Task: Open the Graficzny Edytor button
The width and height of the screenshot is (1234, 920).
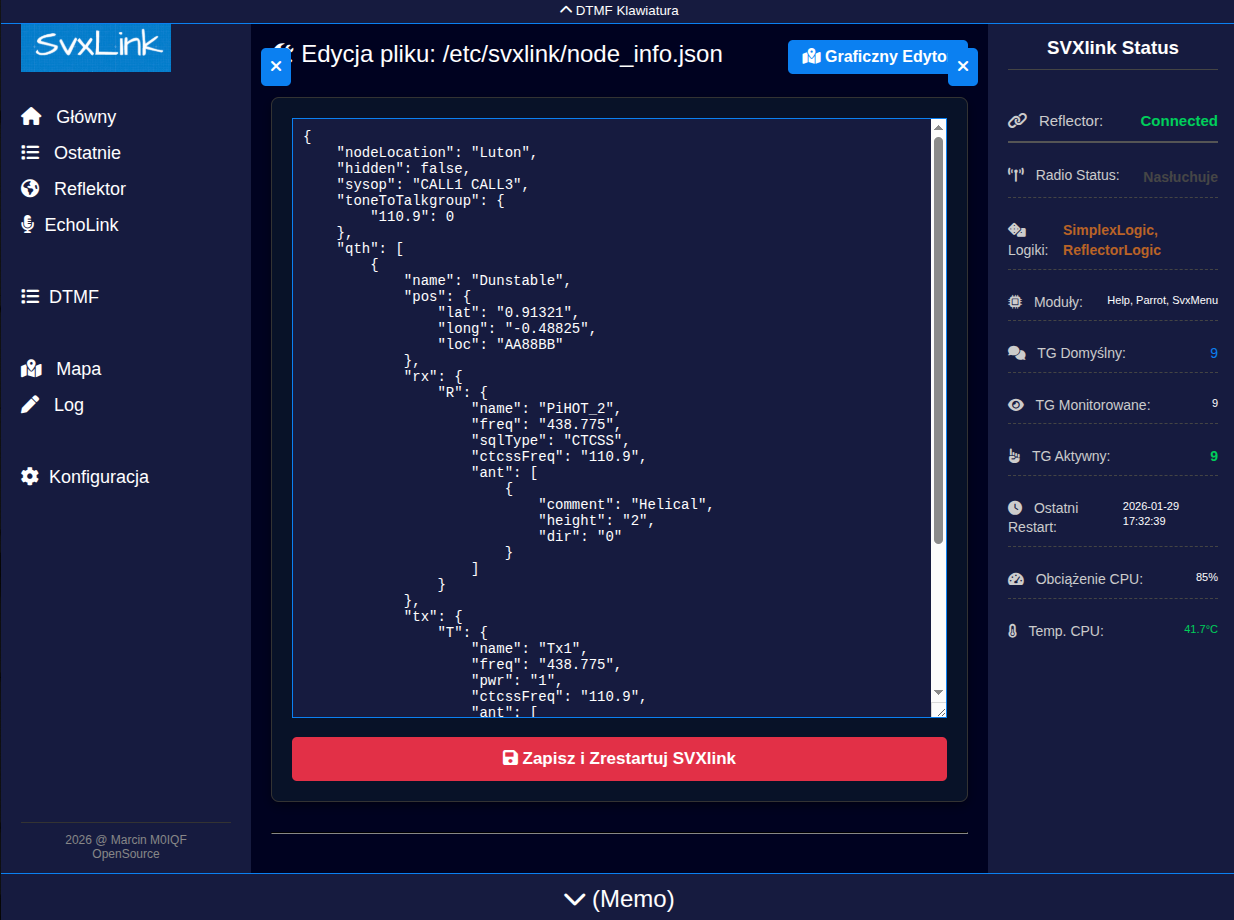Action: coord(876,57)
